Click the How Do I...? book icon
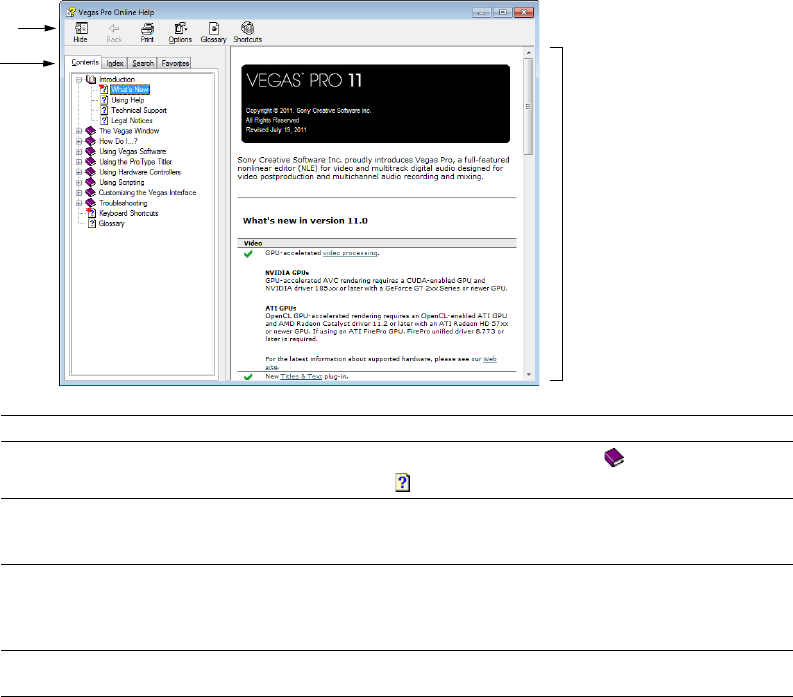 [91, 141]
